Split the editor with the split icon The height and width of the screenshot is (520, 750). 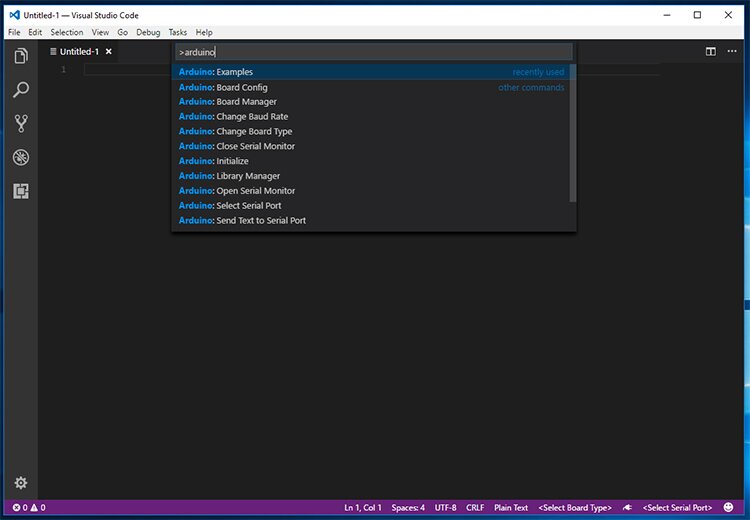pyautogui.click(x=711, y=51)
